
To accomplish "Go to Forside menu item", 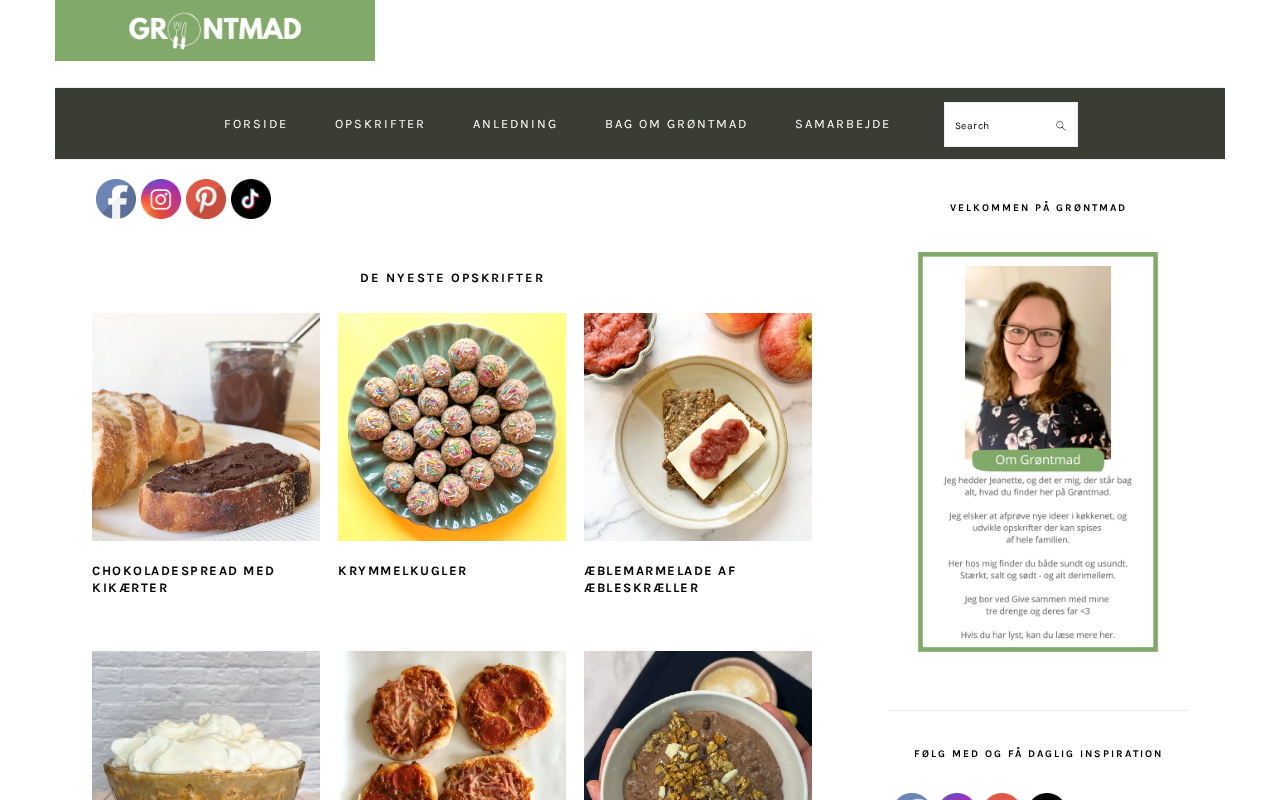I will [x=256, y=124].
